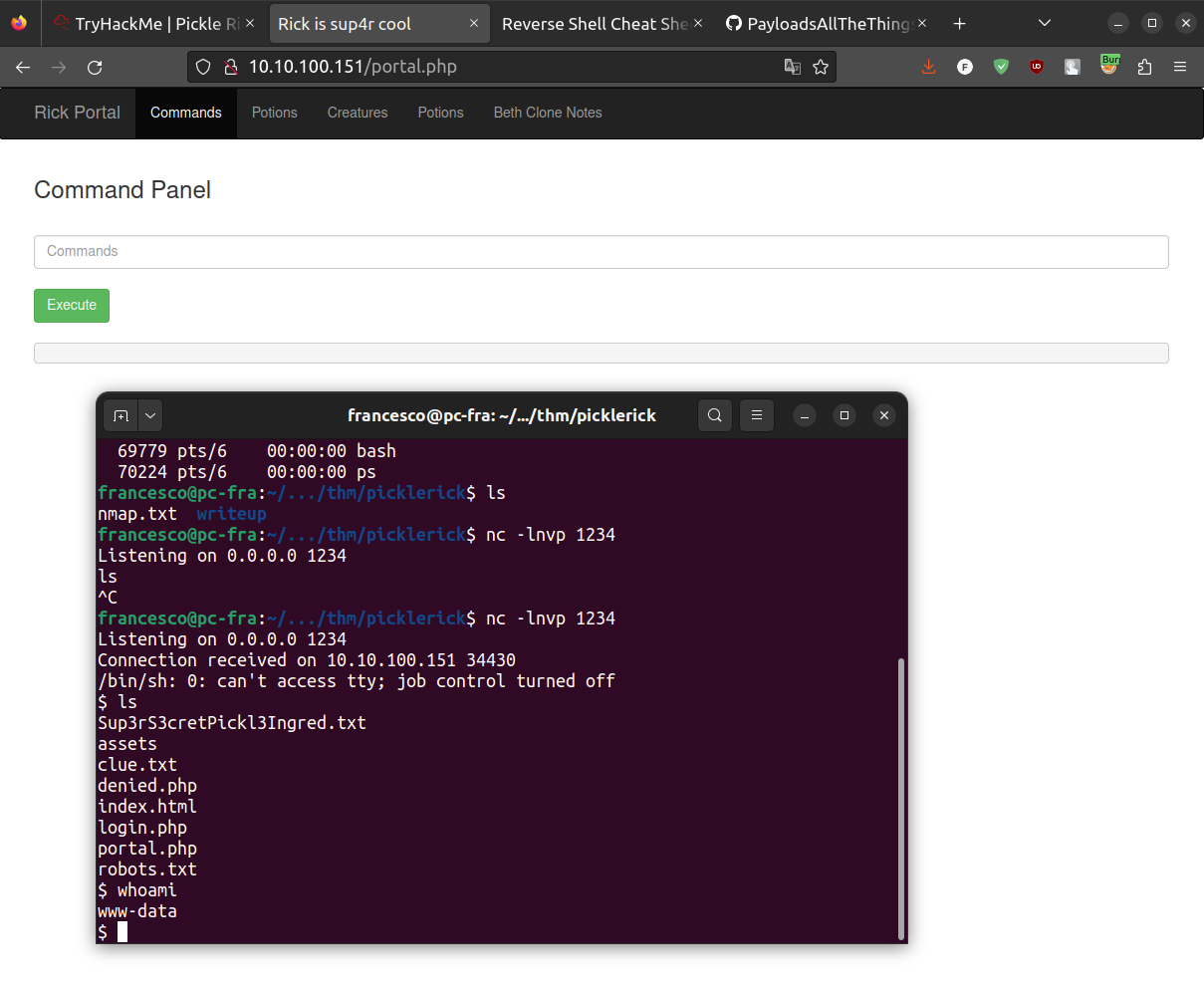Click clue.txt in the terminal listing

(x=137, y=765)
